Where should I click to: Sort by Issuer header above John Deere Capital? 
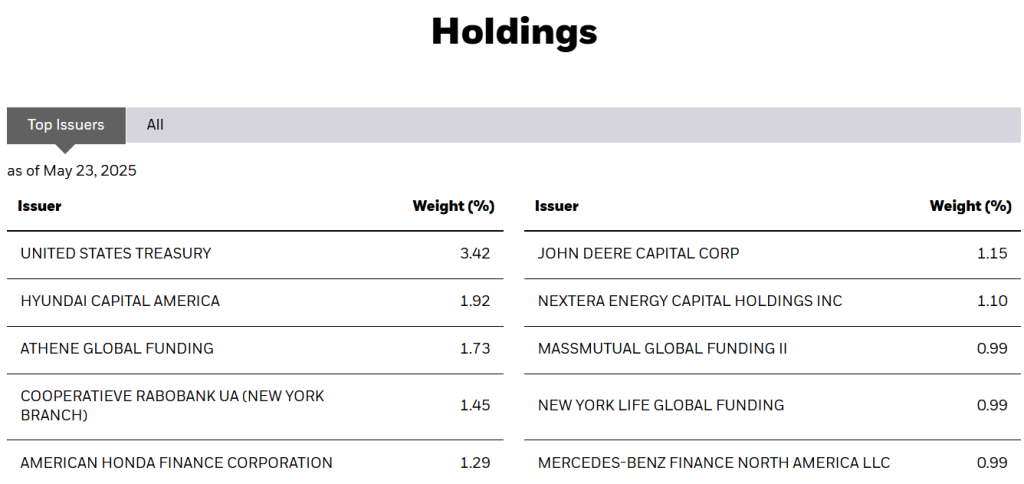[x=557, y=206]
